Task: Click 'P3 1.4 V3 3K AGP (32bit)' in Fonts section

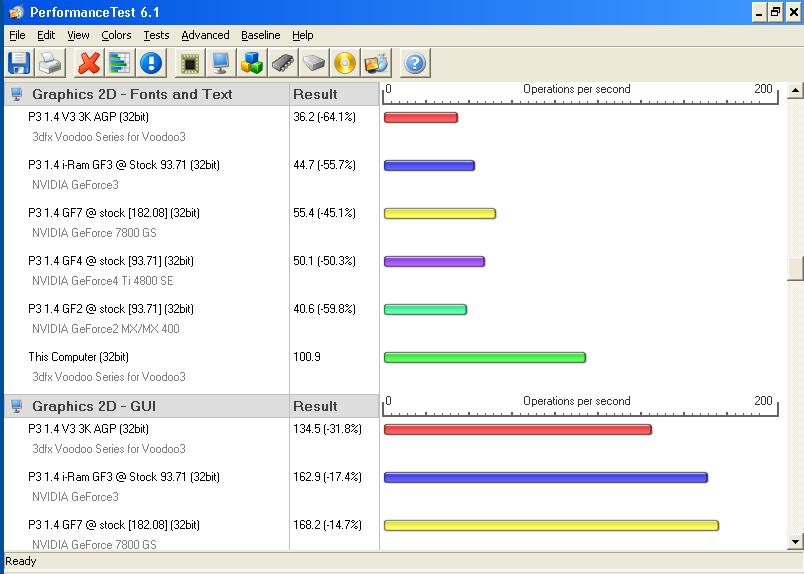Action: pyautogui.click(x=88, y=117)
